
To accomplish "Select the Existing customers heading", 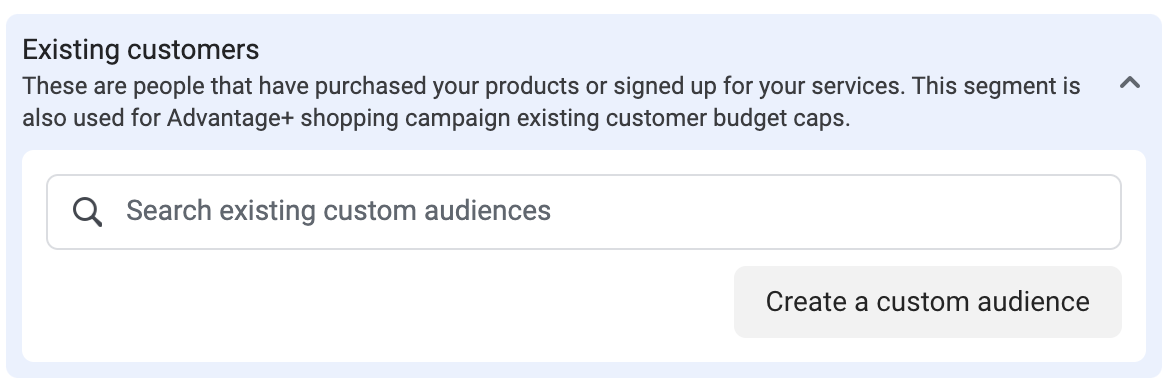I will [141, 50].
